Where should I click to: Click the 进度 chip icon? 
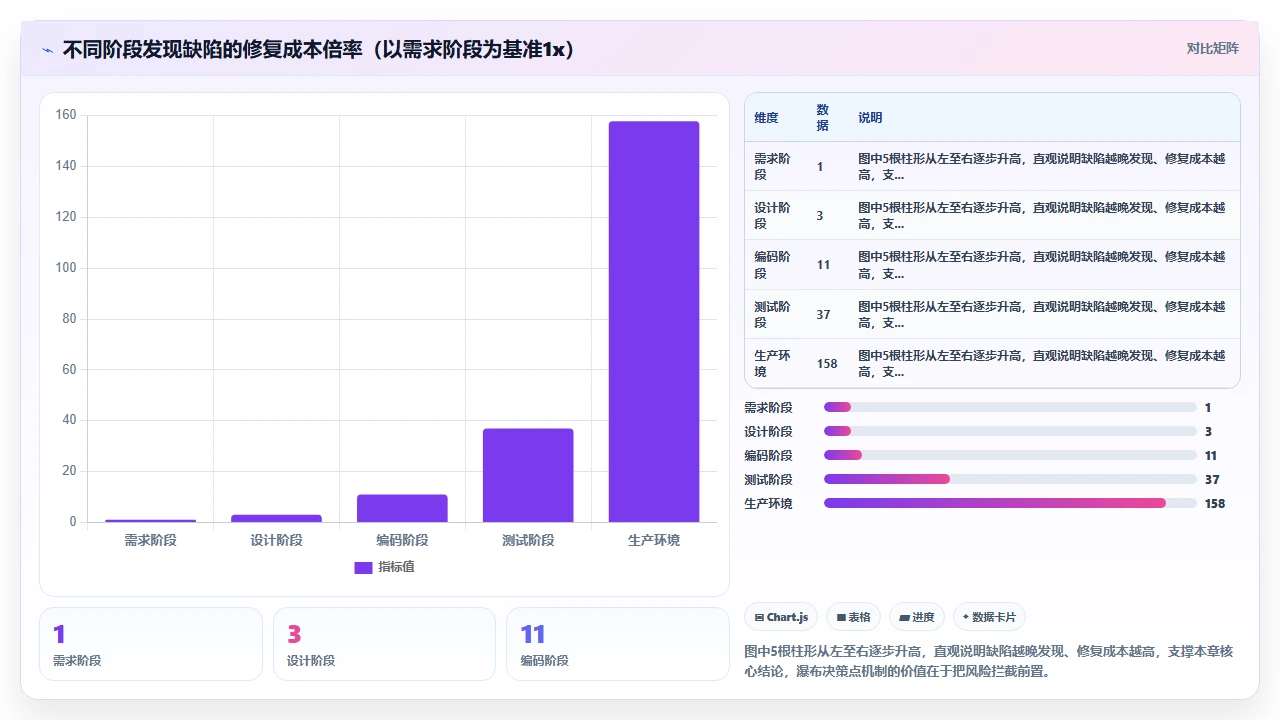[x=904, y=618]
